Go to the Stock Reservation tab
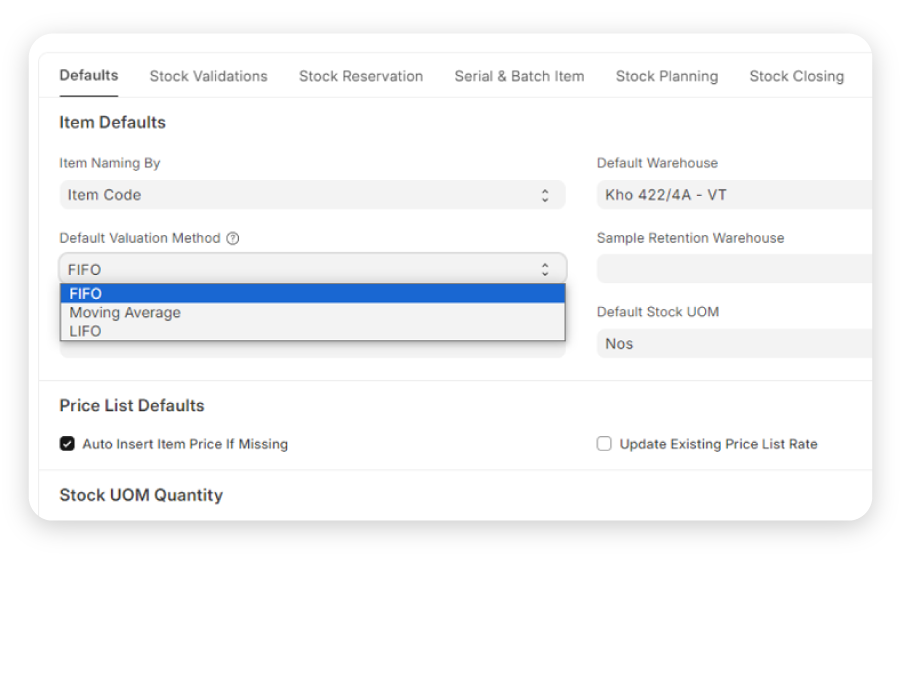Image resolution: width=900 pixels, height=700 pixels. 360,76
